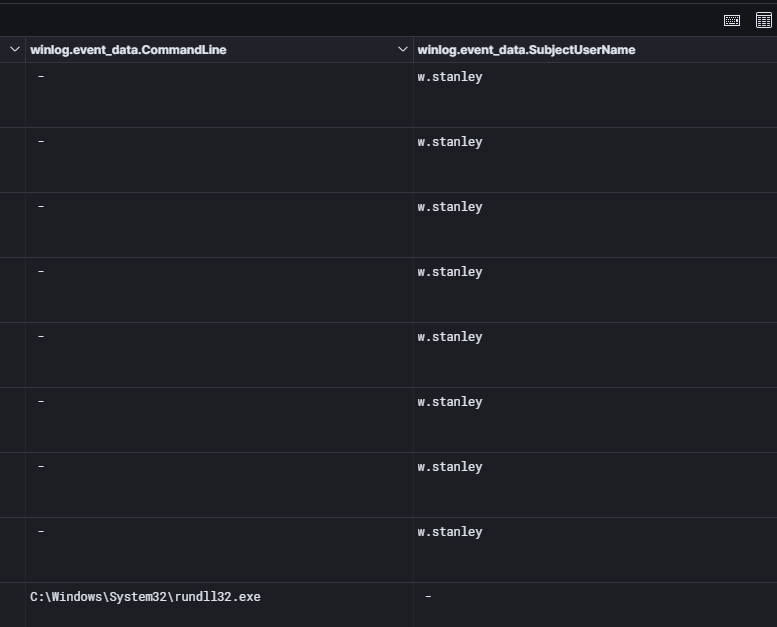Select w.stanley in the seventh row

[450, 467]
